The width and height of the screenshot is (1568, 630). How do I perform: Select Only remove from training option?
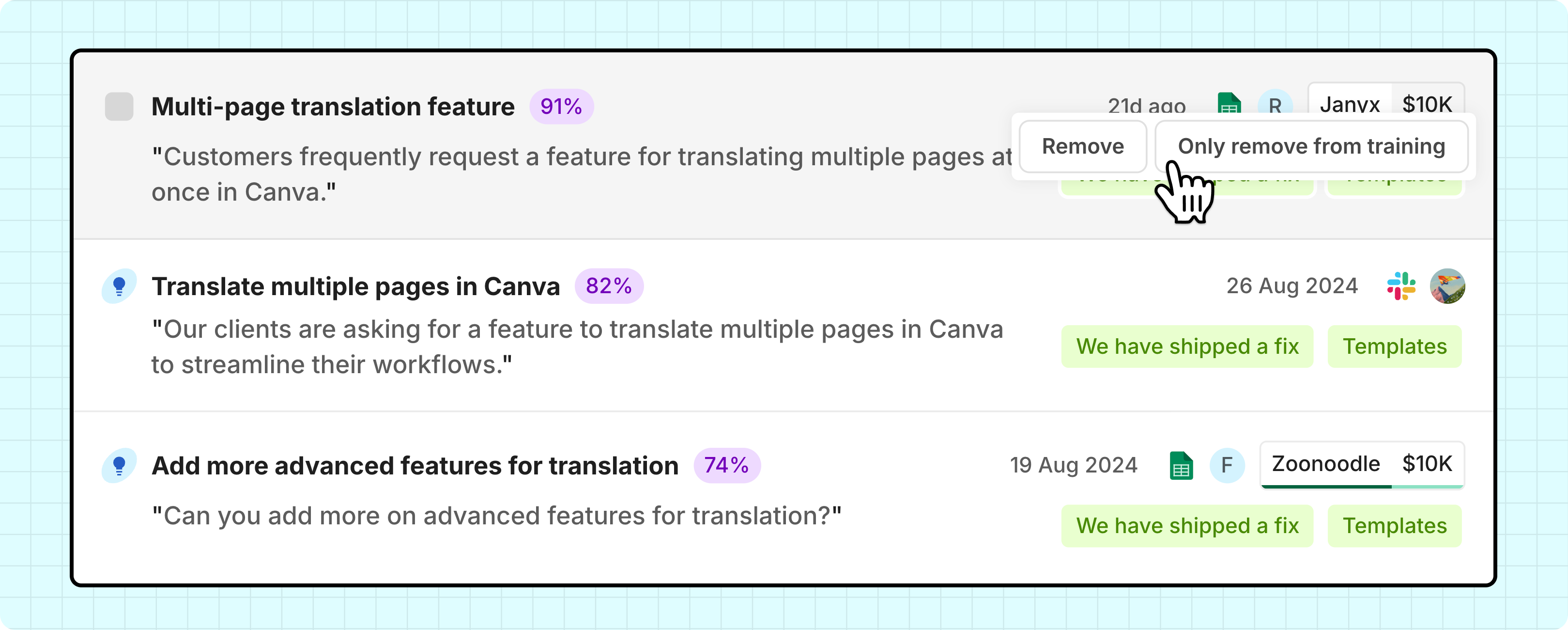[1311, 146]
